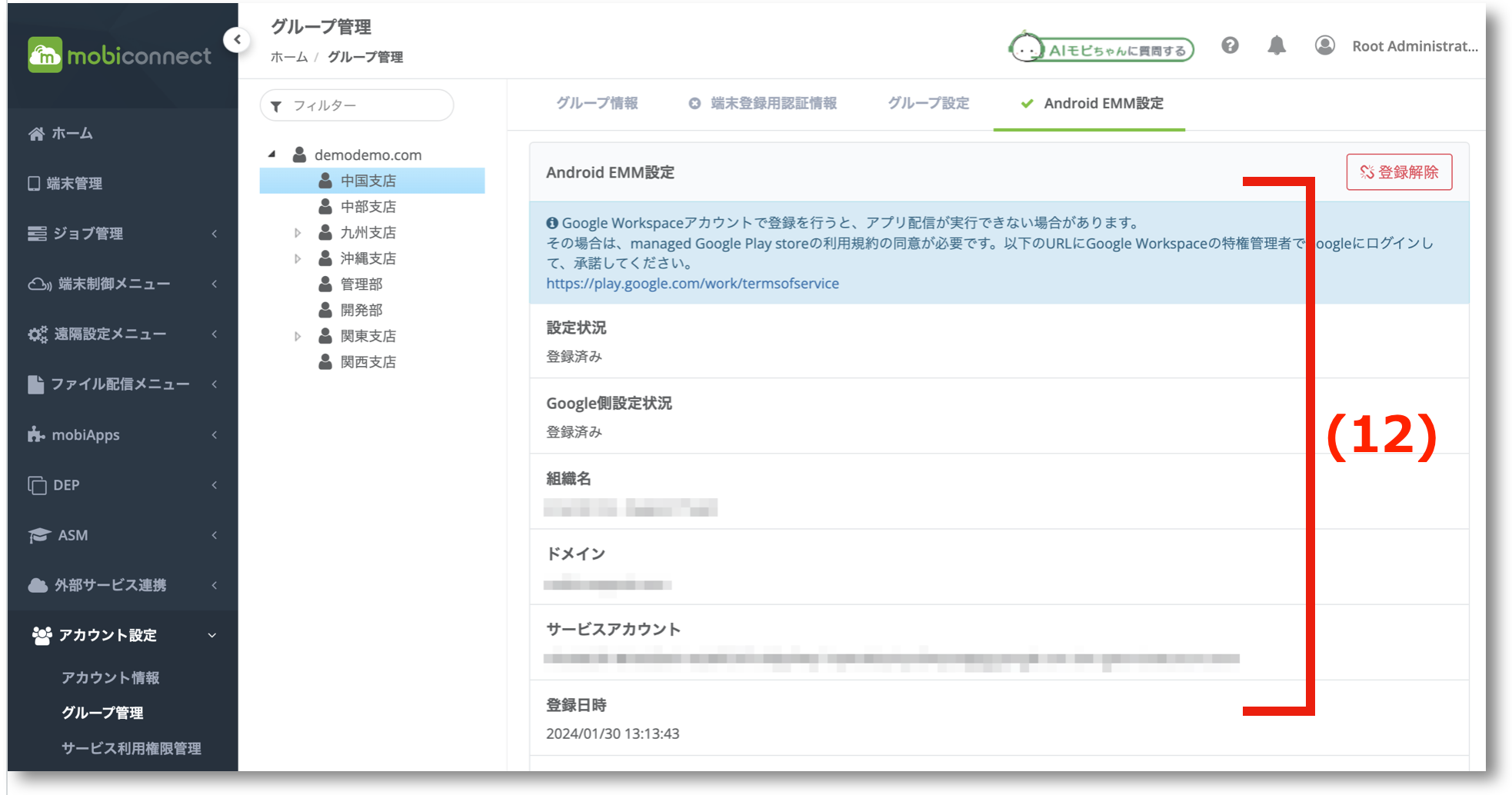Expand the 九州支店 tree node
The width and height of the screenshot is (1512, 795).
[x=298, y=231]
